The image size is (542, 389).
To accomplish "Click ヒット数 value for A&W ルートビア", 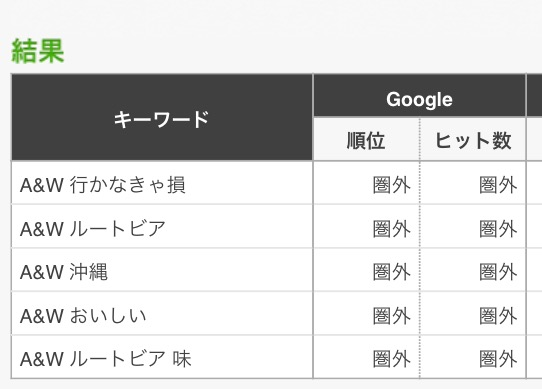I will coord(498,229).
